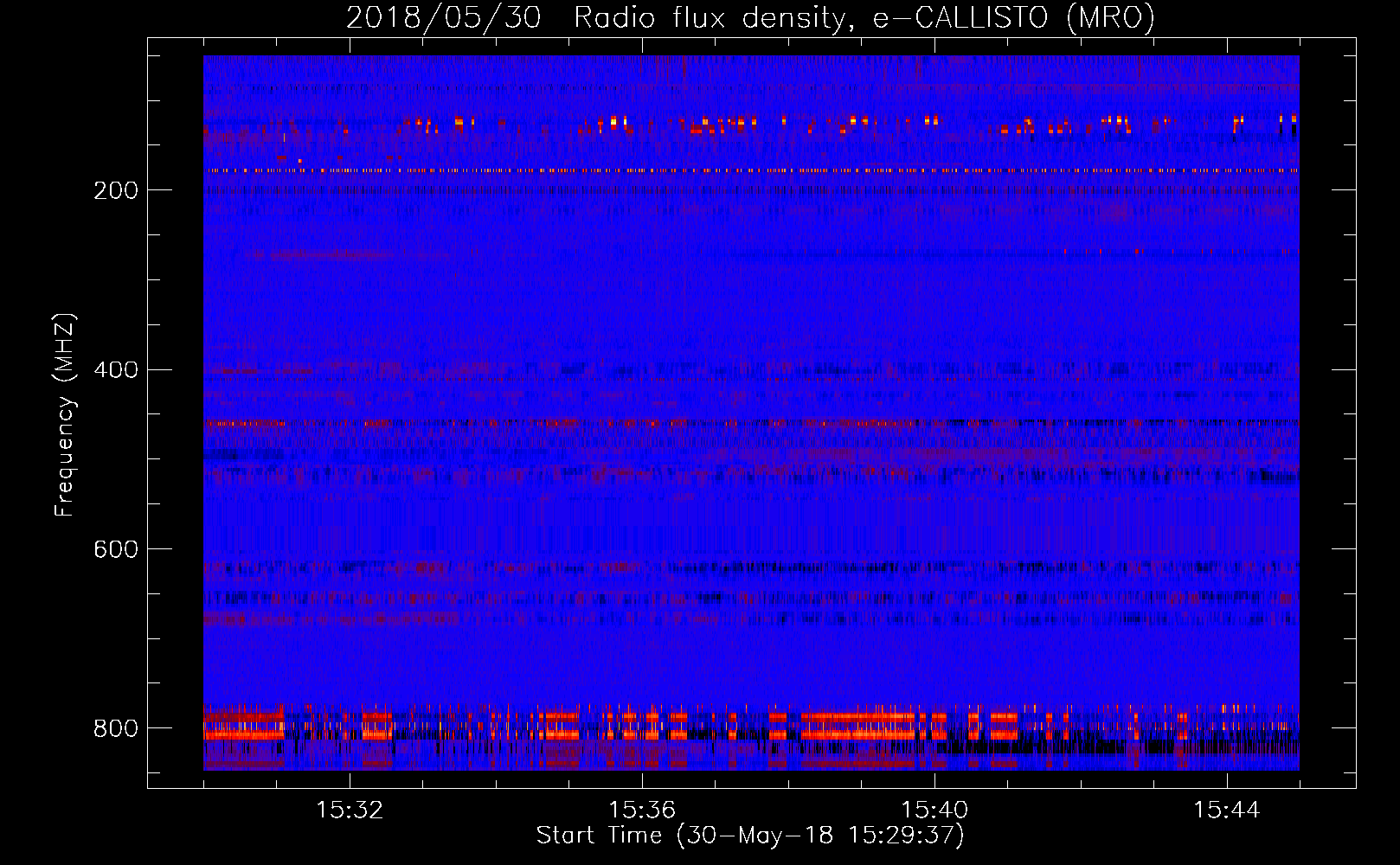The width and height of the screenshot is (1400, 865).
Task: Select the 'Frequency (MHZ)' axis label
Action: point(65,415)
